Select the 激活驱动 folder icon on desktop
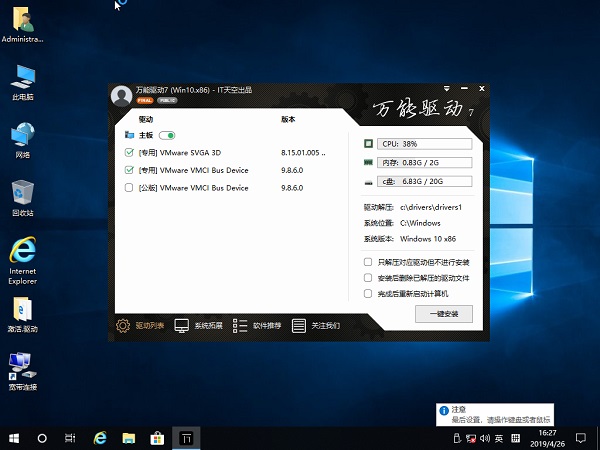 click(22, 311)
